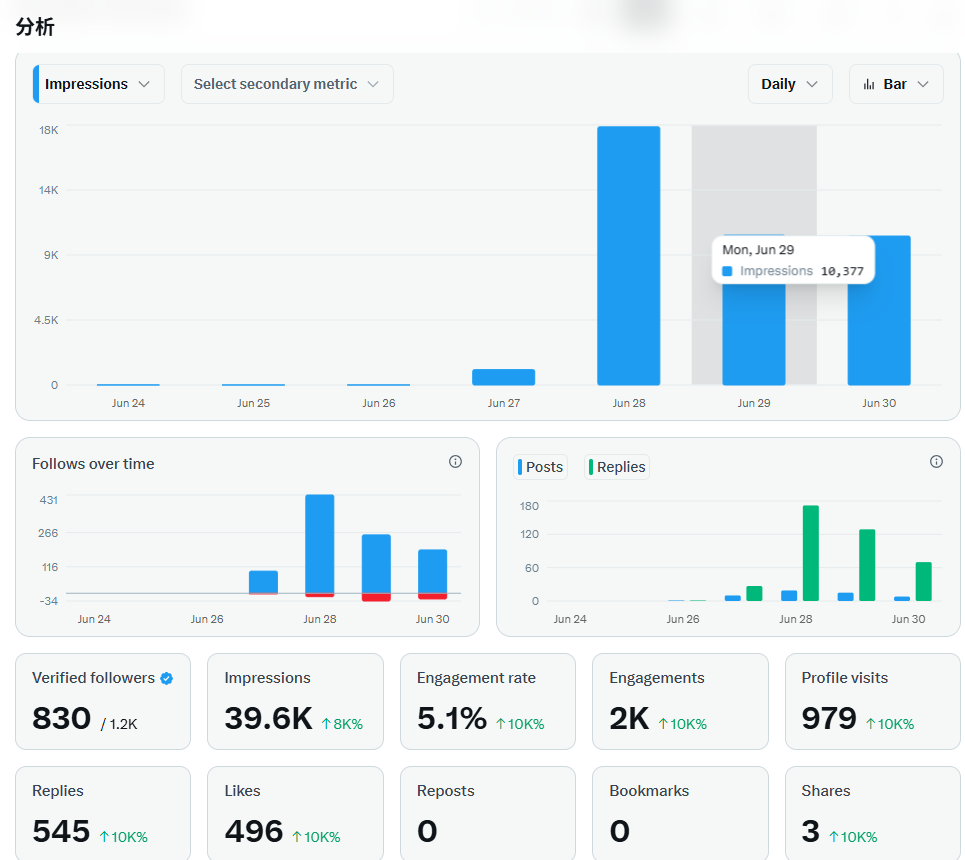Toggle the Posts series legend
The width and height of the screenshot is (965, 860).
point(540,467)
